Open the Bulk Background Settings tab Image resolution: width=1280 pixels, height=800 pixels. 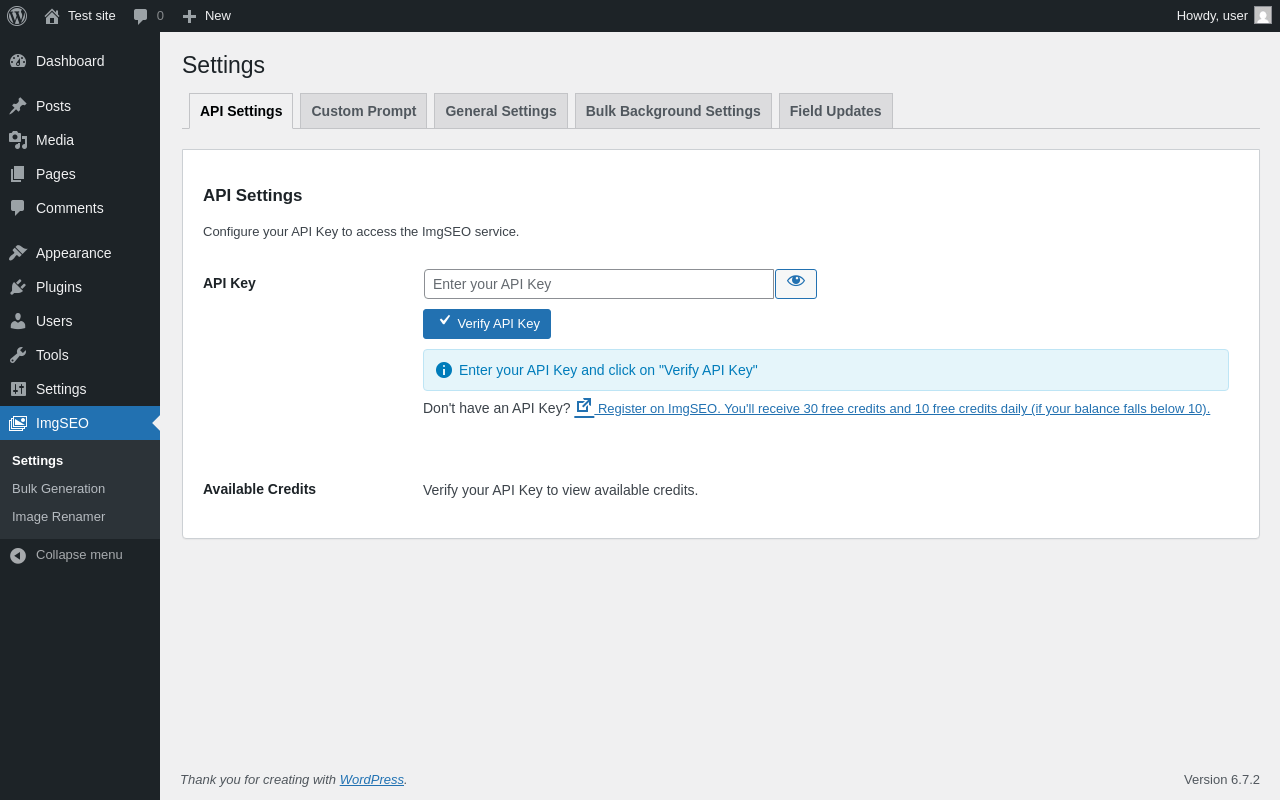[x=673, y=111]
